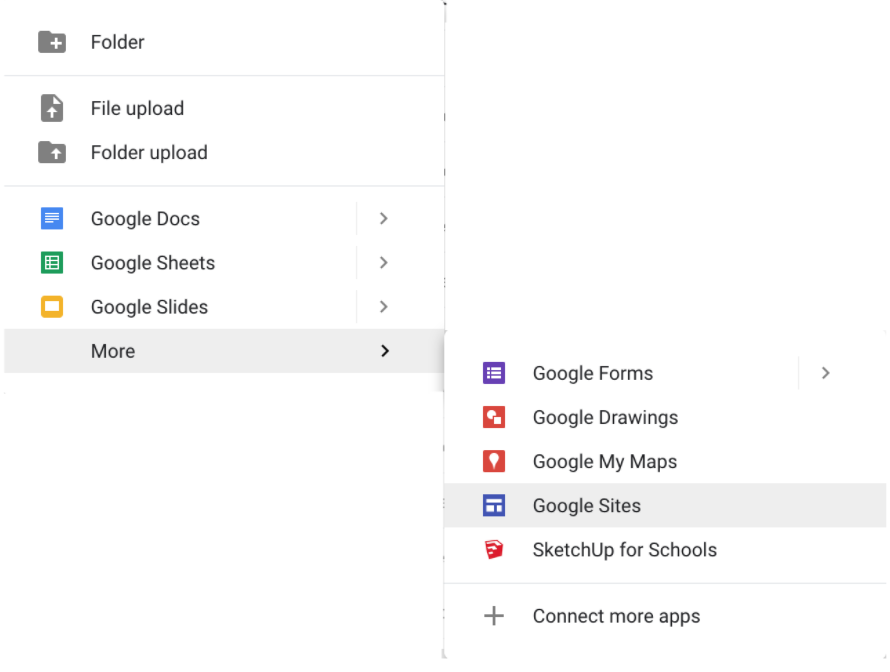The height and width of the screenshot is (672, 890).
Task: Click the red Google Drawings icon
Action: (x=494, y=417)
